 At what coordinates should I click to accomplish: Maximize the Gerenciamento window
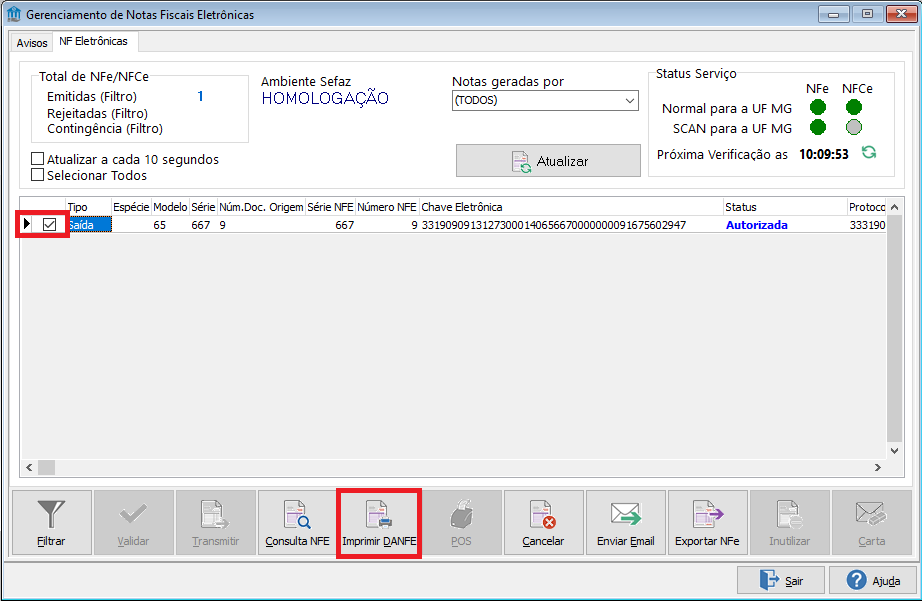point(867,14)
